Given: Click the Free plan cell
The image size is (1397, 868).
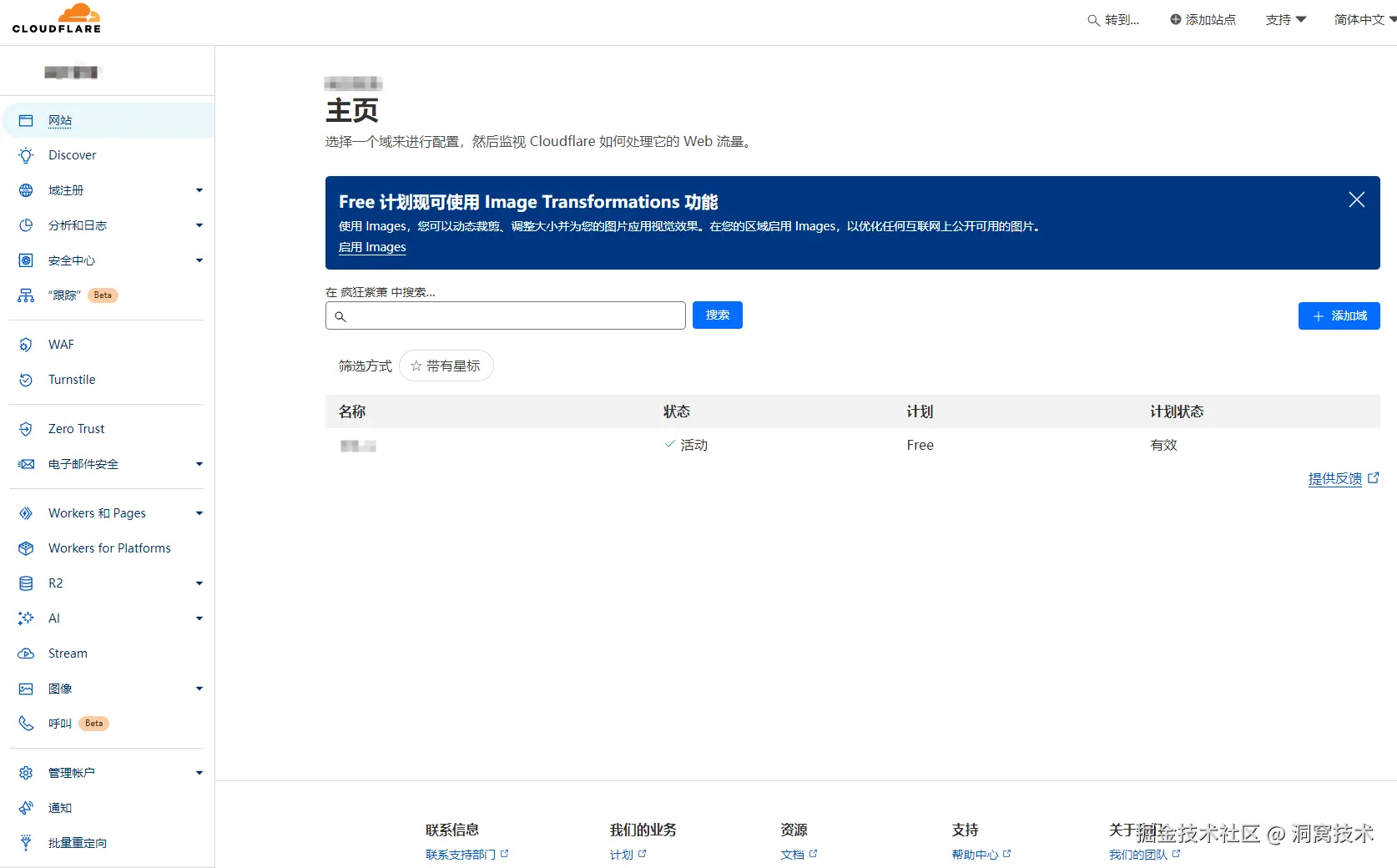Looking at the screenshot, I should pyautogui.click(x=920, y=445).
